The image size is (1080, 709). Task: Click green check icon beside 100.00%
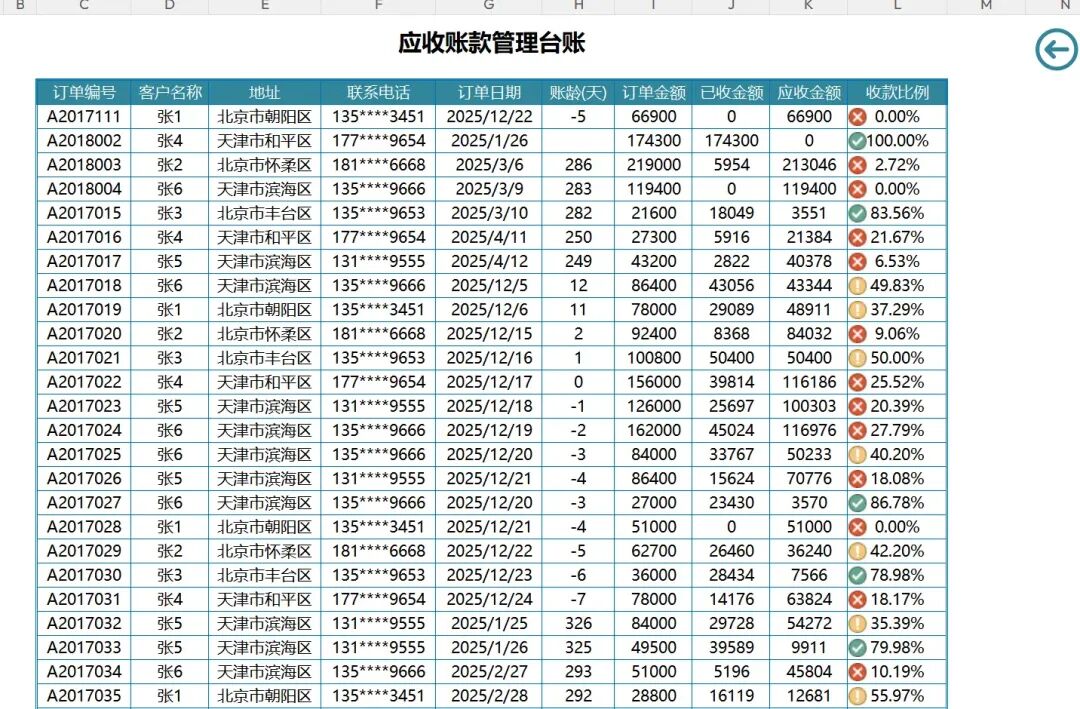coord(857,141)
